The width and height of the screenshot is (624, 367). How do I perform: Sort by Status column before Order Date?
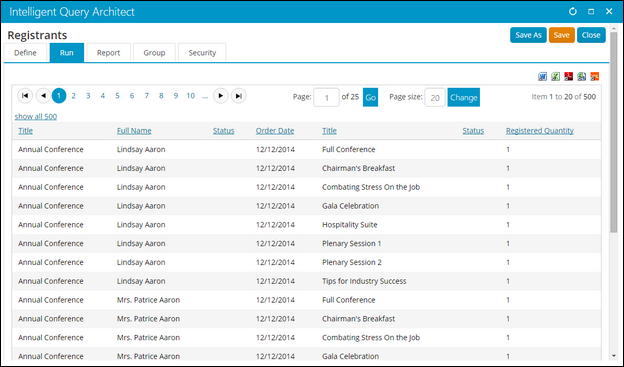(223, 131)
